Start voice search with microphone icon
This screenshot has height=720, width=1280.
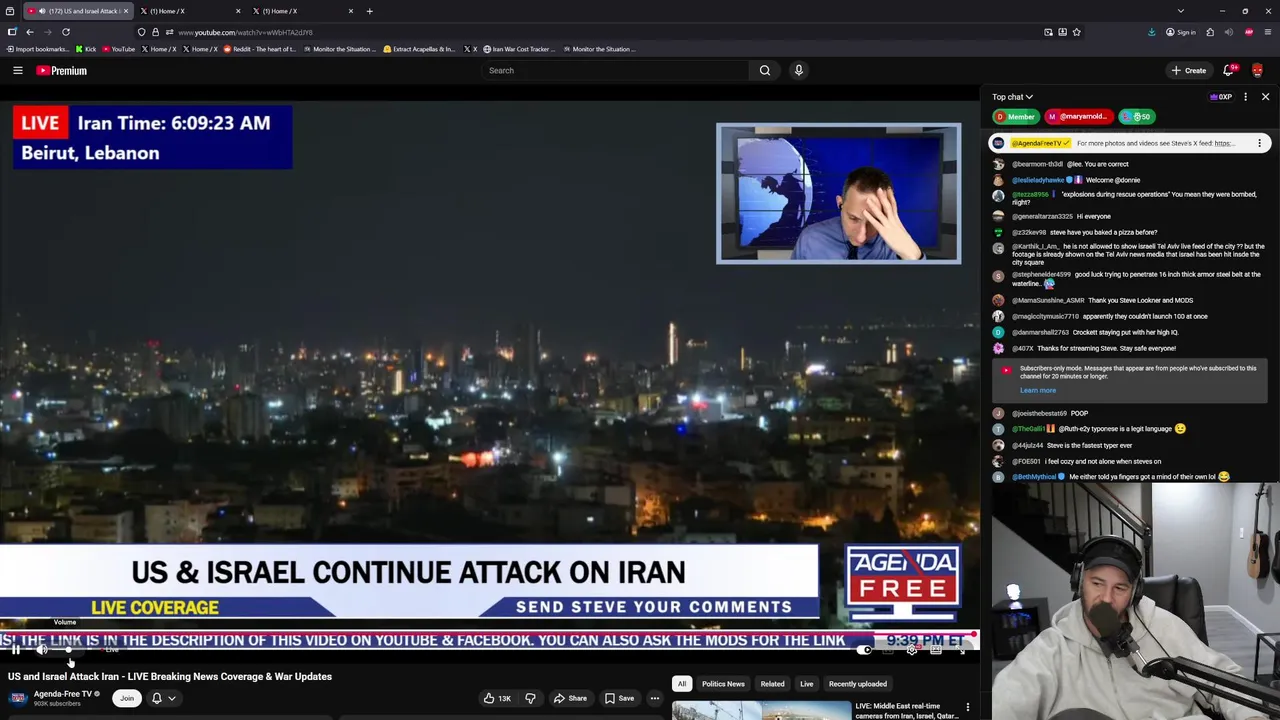coord(798,70)
